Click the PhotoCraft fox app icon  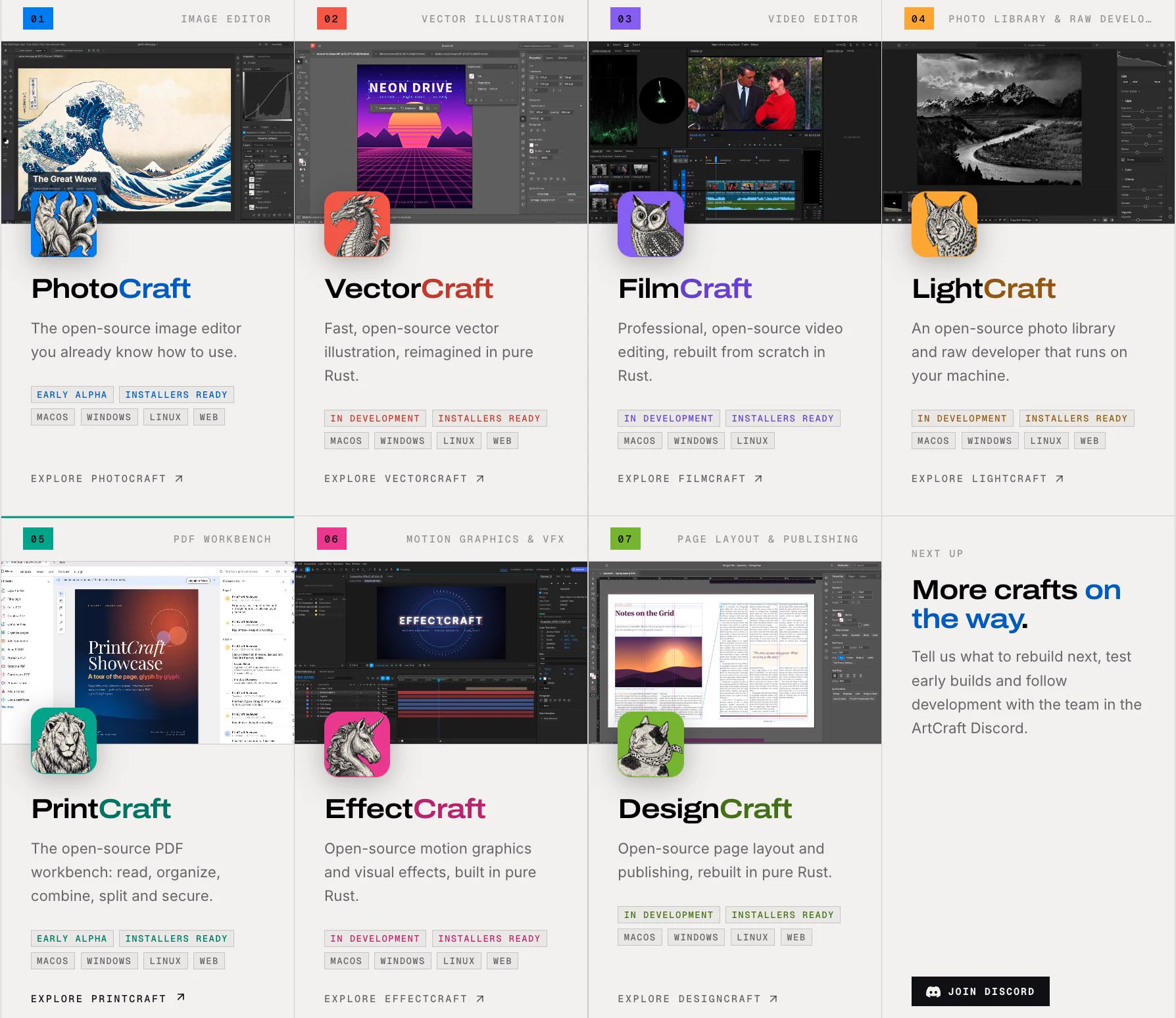(64, 224)
